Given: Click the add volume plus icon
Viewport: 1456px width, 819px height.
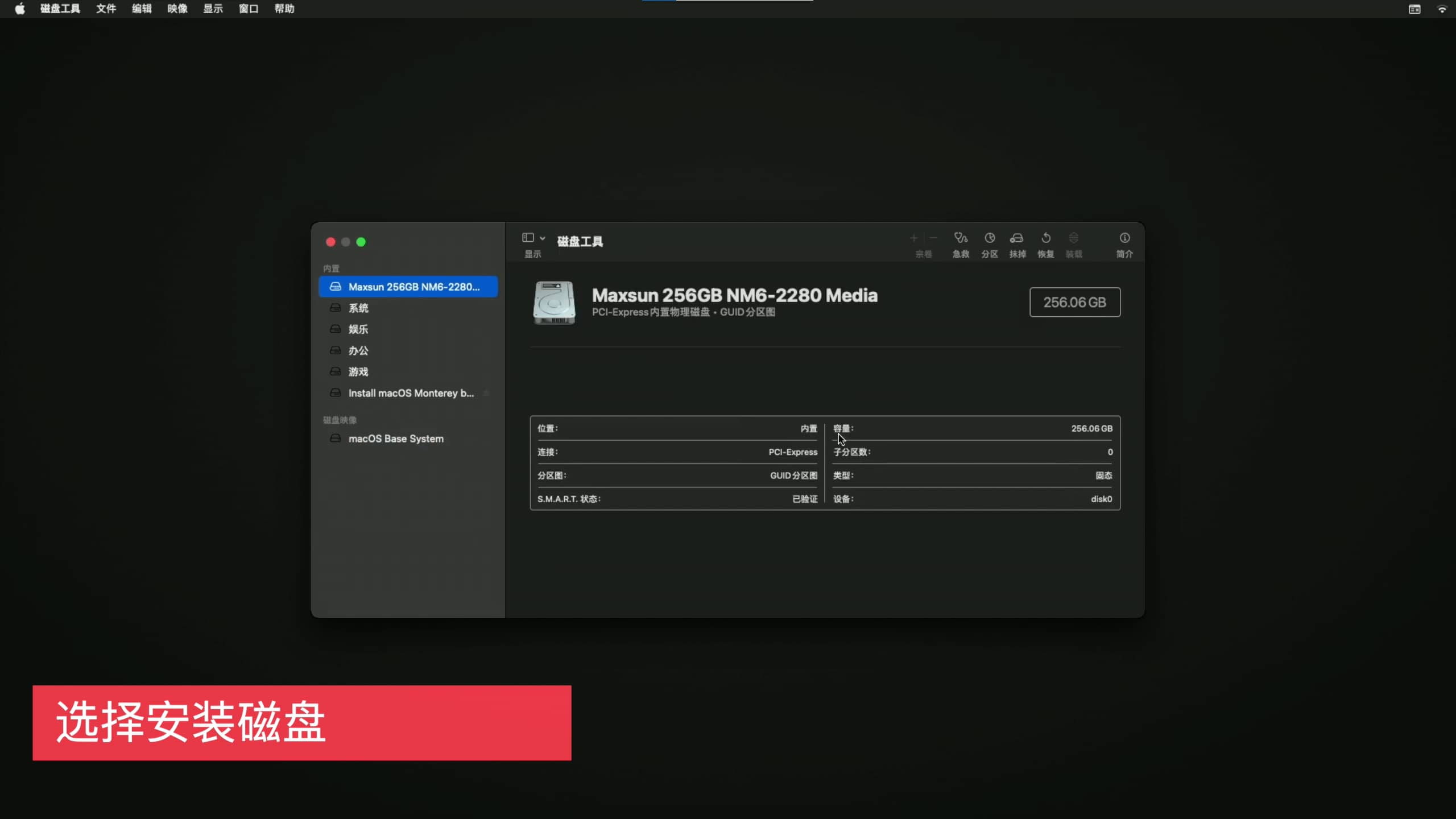Looking at the screenshot, I should [913, 238].
